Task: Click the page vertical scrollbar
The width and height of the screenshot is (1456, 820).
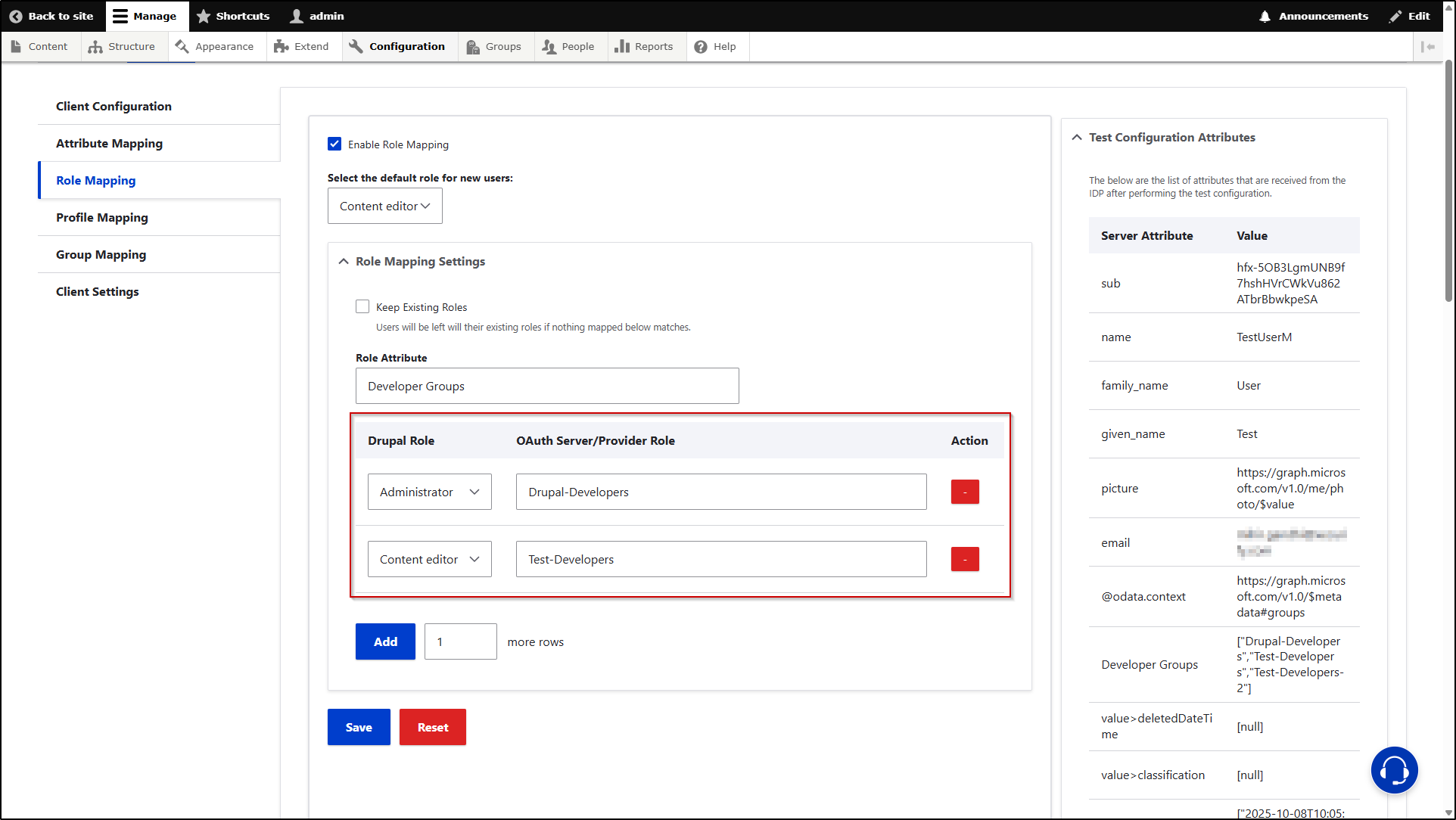Action: point(1448,182)
